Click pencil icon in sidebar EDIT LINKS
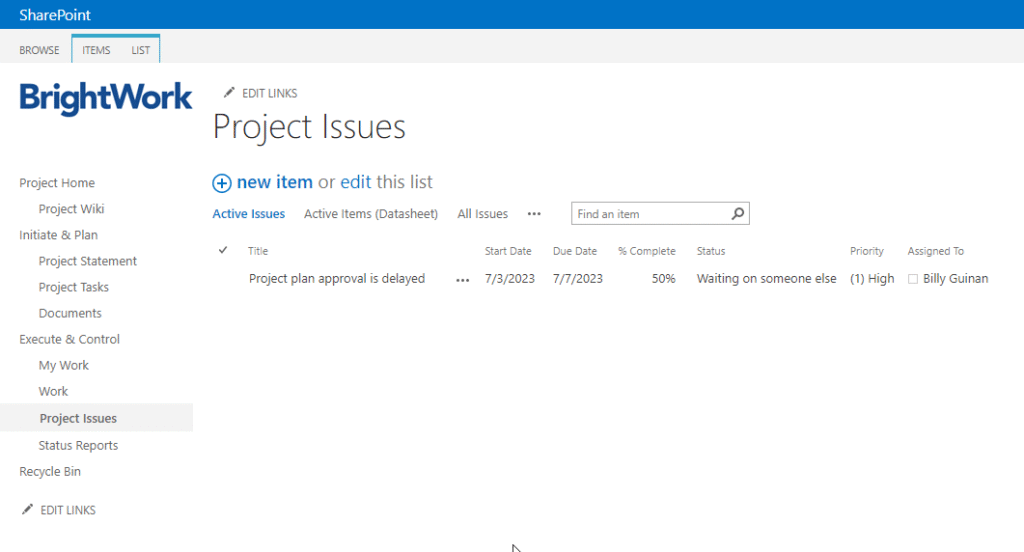Screen dimensions: 1024x552 [27, 510]
